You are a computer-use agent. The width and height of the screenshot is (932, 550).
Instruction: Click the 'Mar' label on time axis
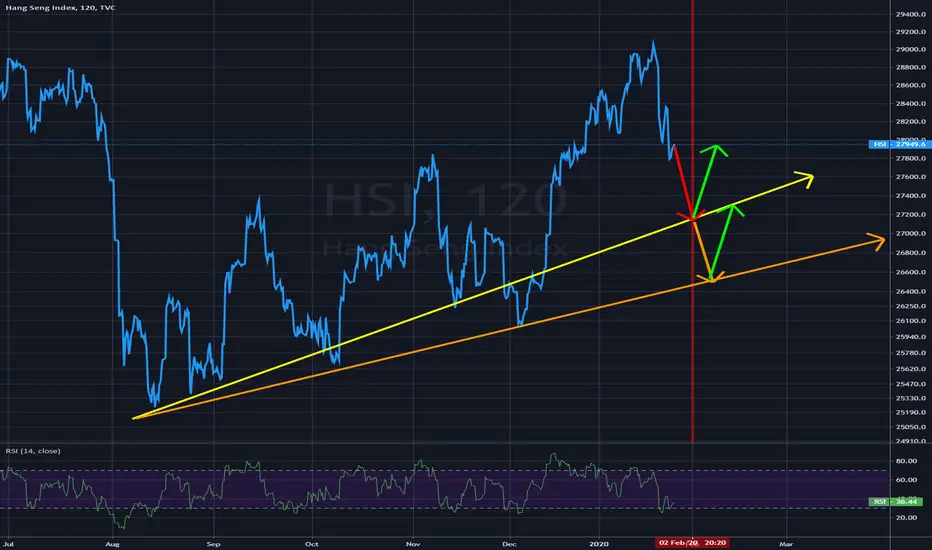(786, 543)
